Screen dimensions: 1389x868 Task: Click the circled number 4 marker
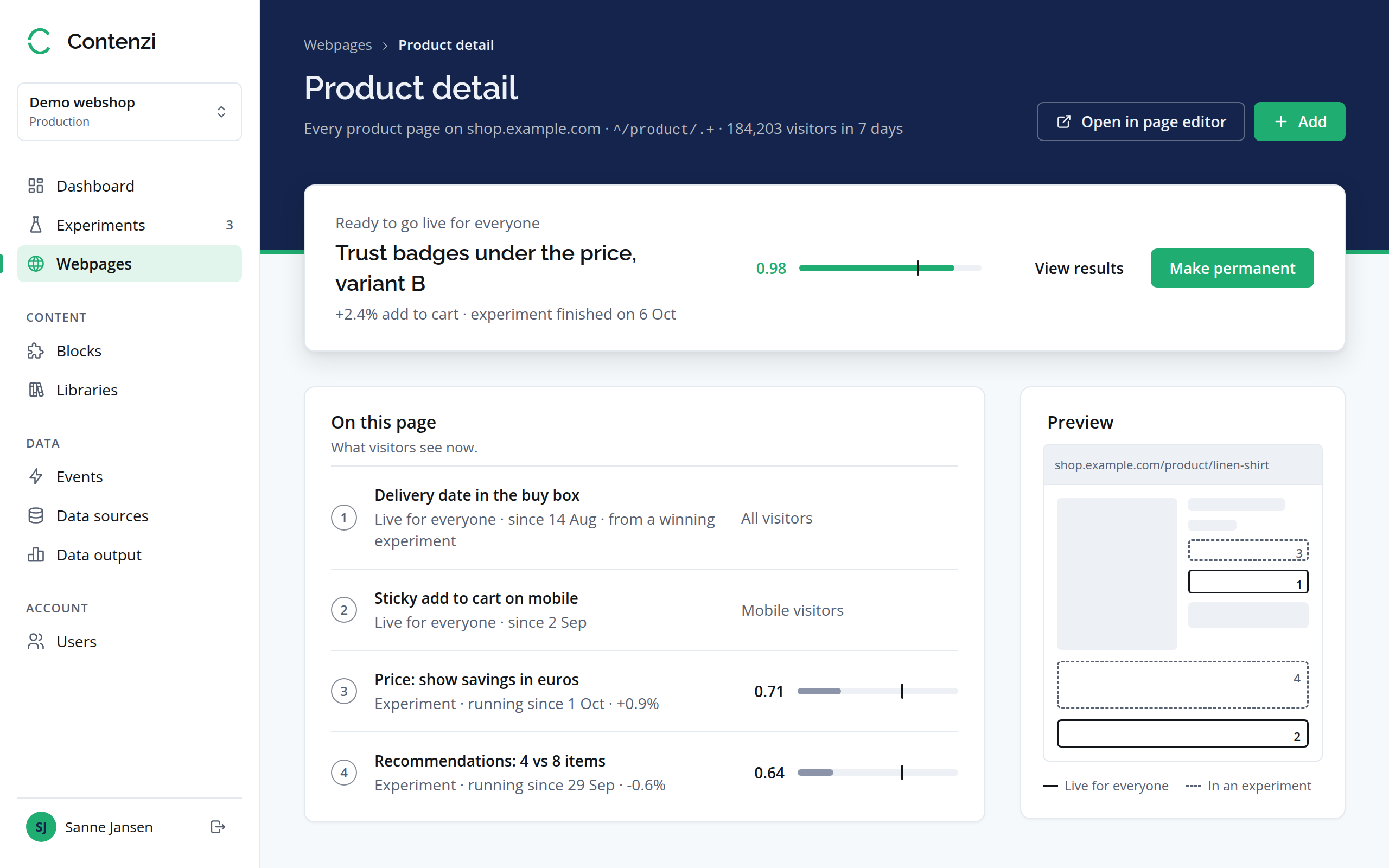[x=344, y=773]
